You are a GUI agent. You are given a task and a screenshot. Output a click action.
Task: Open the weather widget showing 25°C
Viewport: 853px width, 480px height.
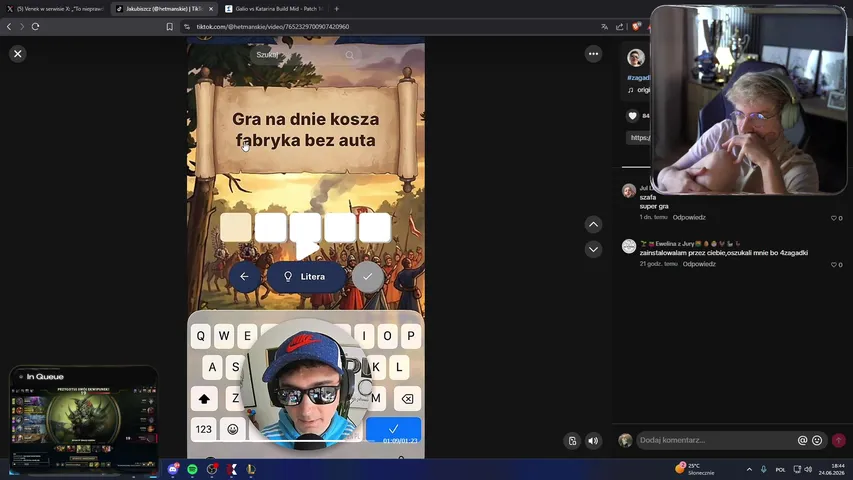coord(695,469)
